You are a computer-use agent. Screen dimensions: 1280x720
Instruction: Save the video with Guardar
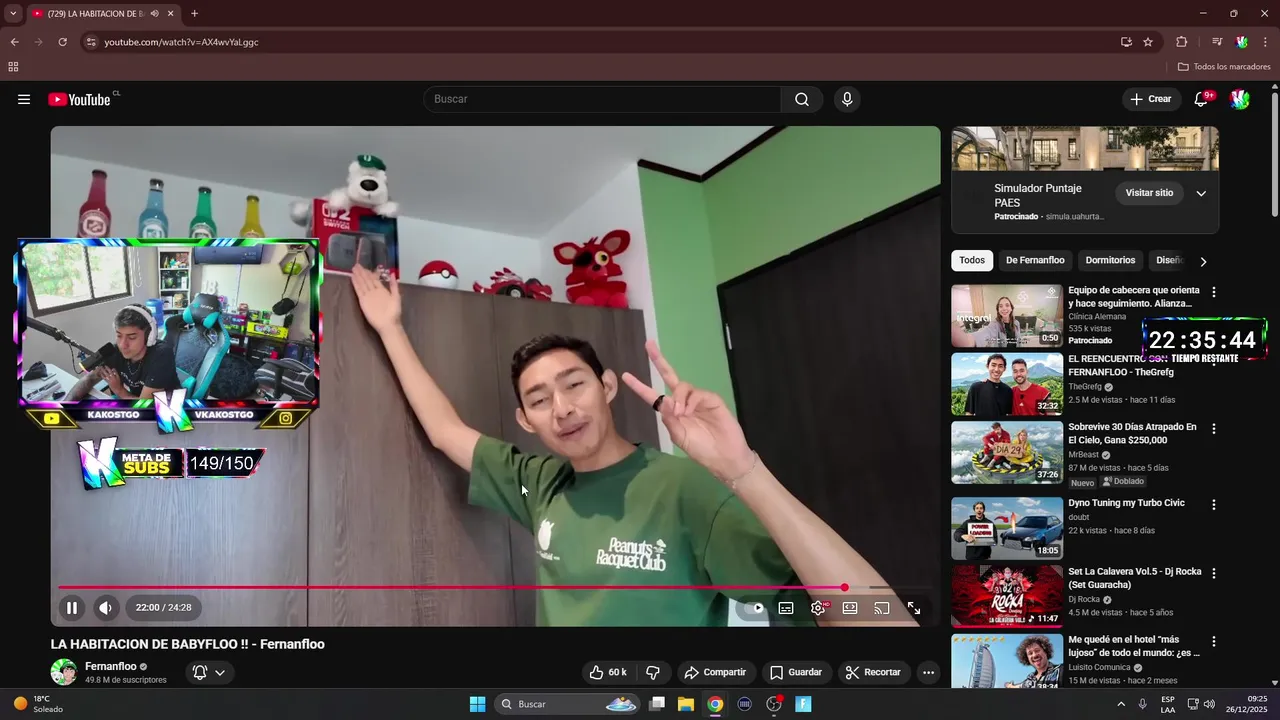coord(796,672)
